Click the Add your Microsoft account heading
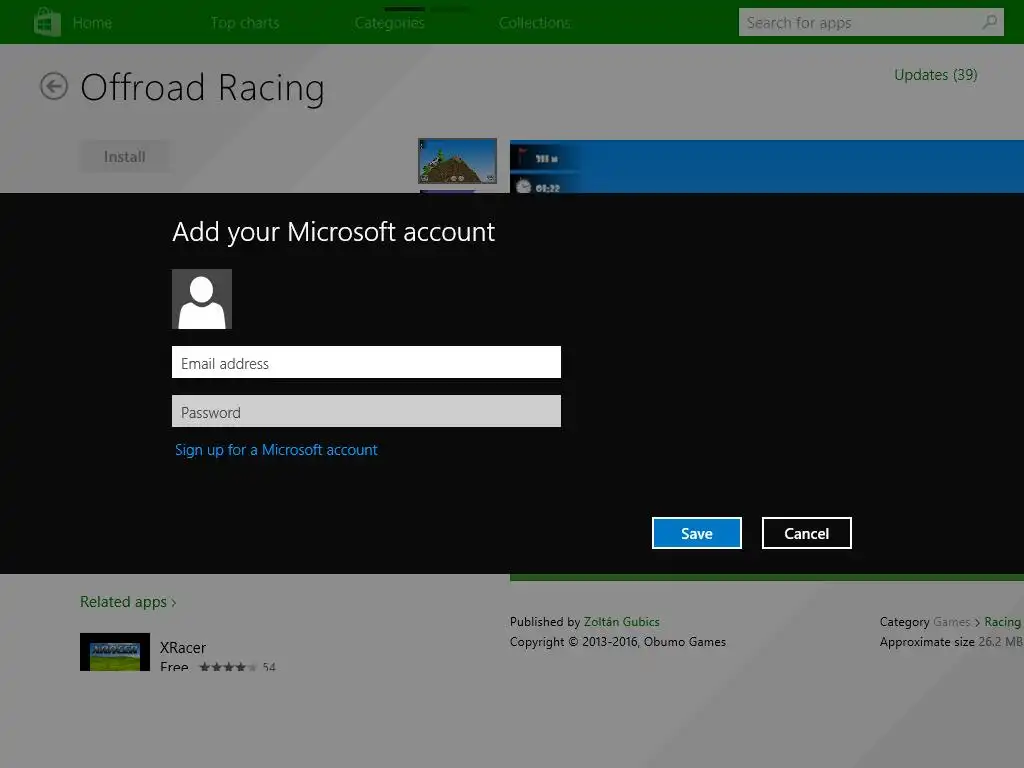 coord(334,232)
